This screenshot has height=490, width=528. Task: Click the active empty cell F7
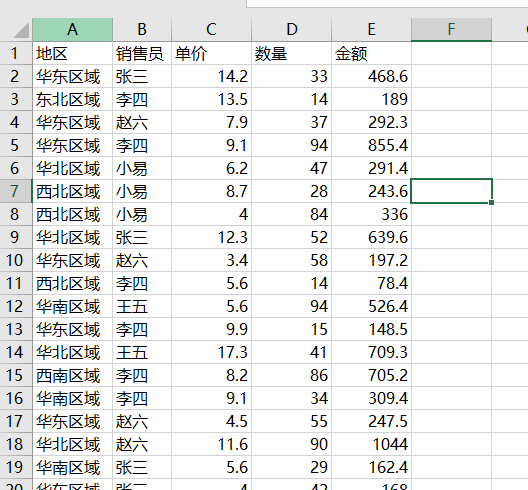(451, 191)
